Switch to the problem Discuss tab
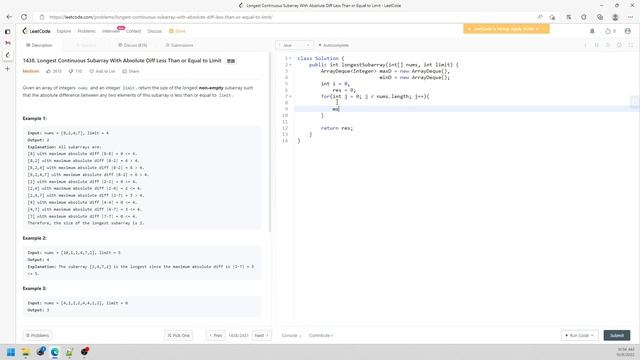The image size is (640, 360). (x=133, y=45)
